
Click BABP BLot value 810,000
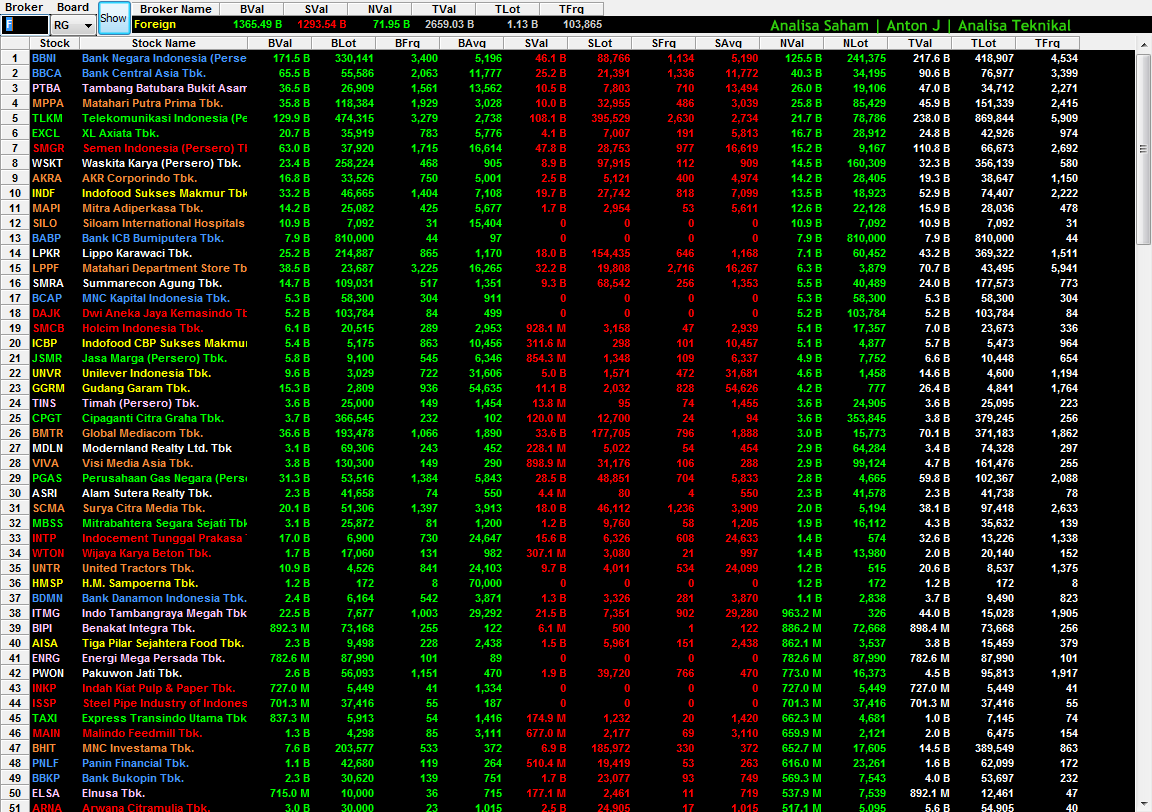pos(354,239)
